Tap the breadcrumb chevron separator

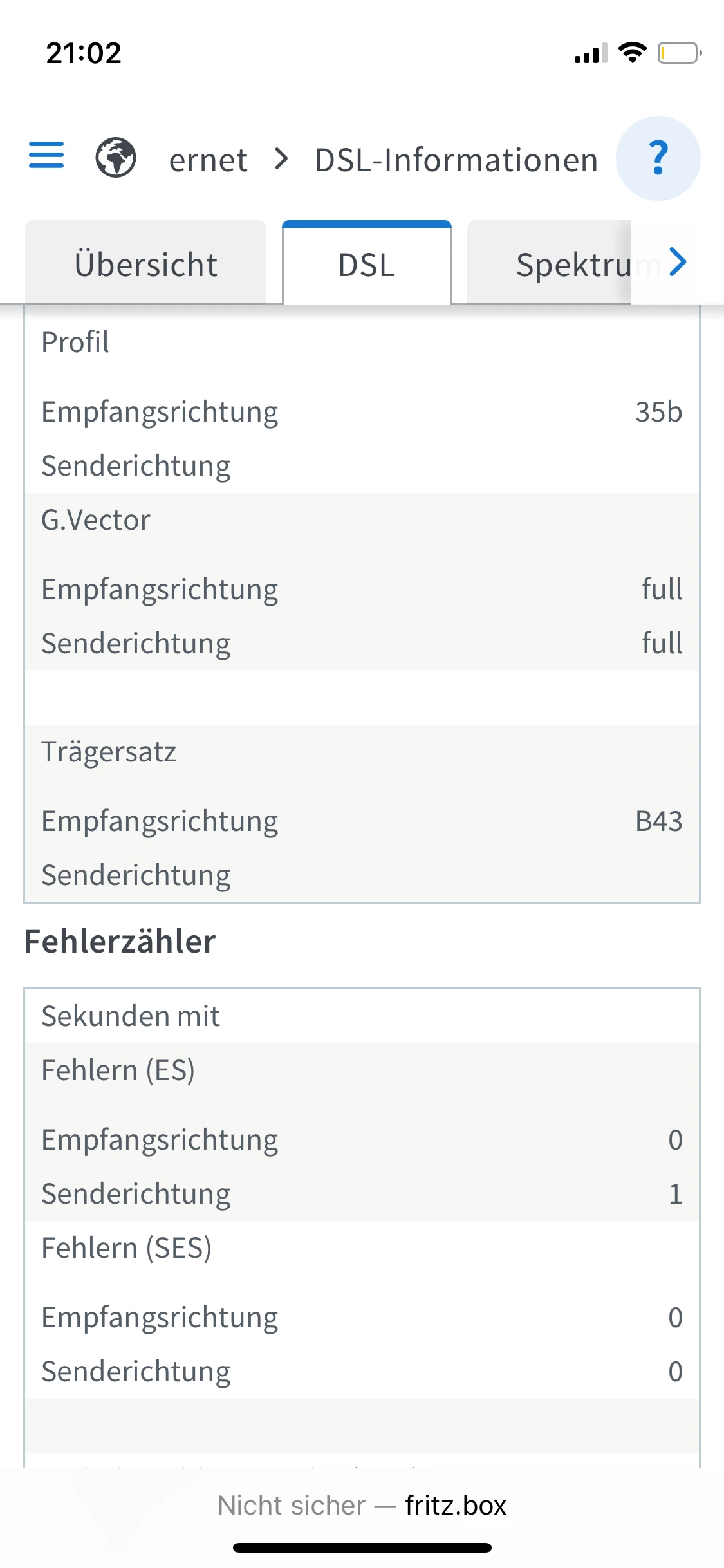click(x=281, y=158)
